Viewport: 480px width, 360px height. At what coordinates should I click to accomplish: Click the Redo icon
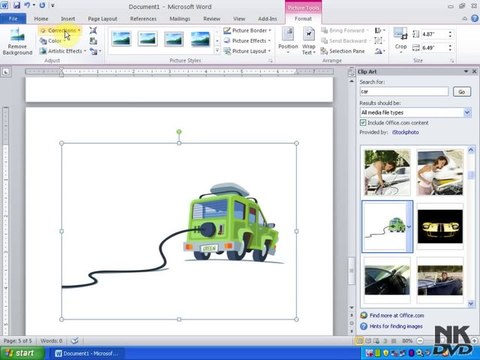[x=42, y=5]
